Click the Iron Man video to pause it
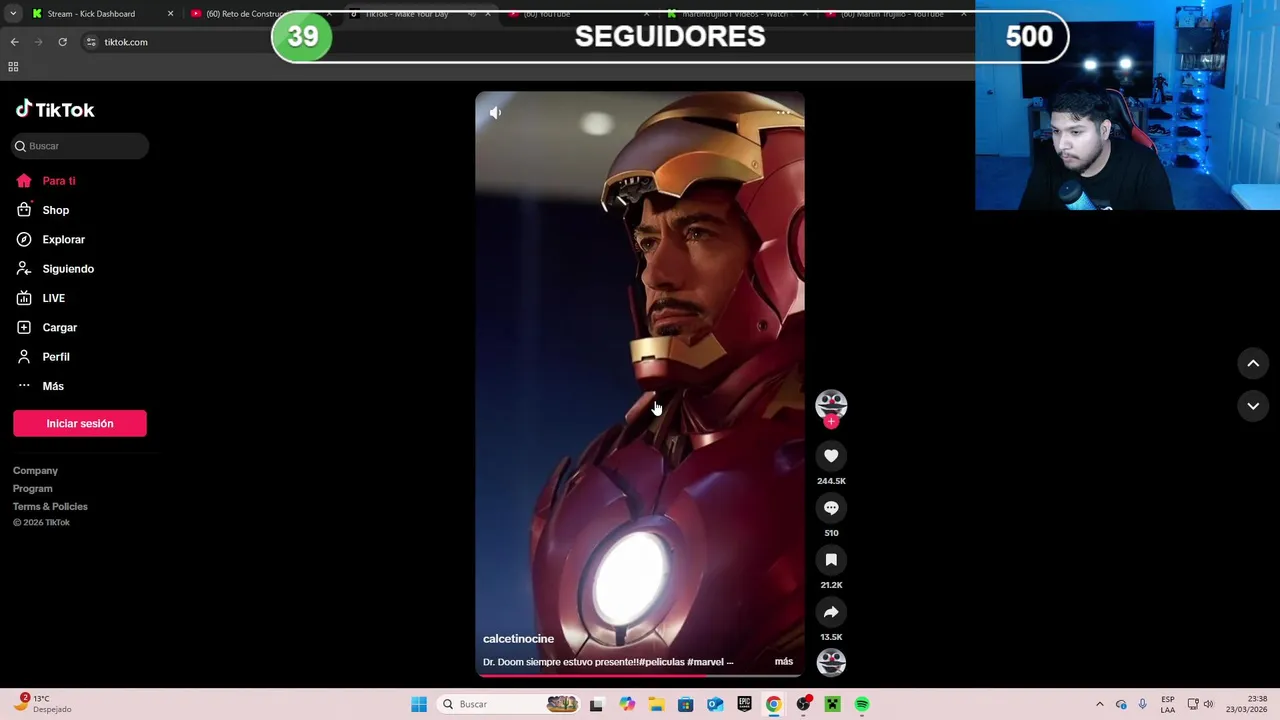Screen dimensions: 1280x720 pos(640,384)
